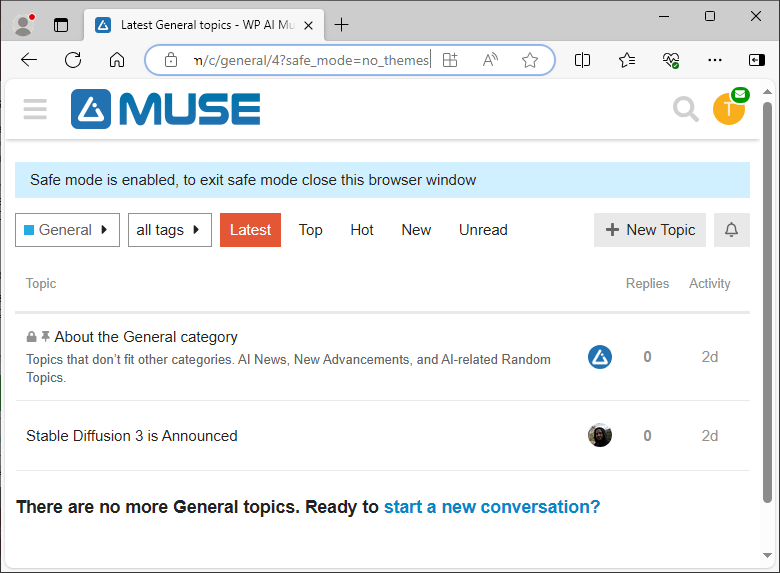Switch to the Hot tab
Screen dimensions: 780x573
[x=362, y=230]
